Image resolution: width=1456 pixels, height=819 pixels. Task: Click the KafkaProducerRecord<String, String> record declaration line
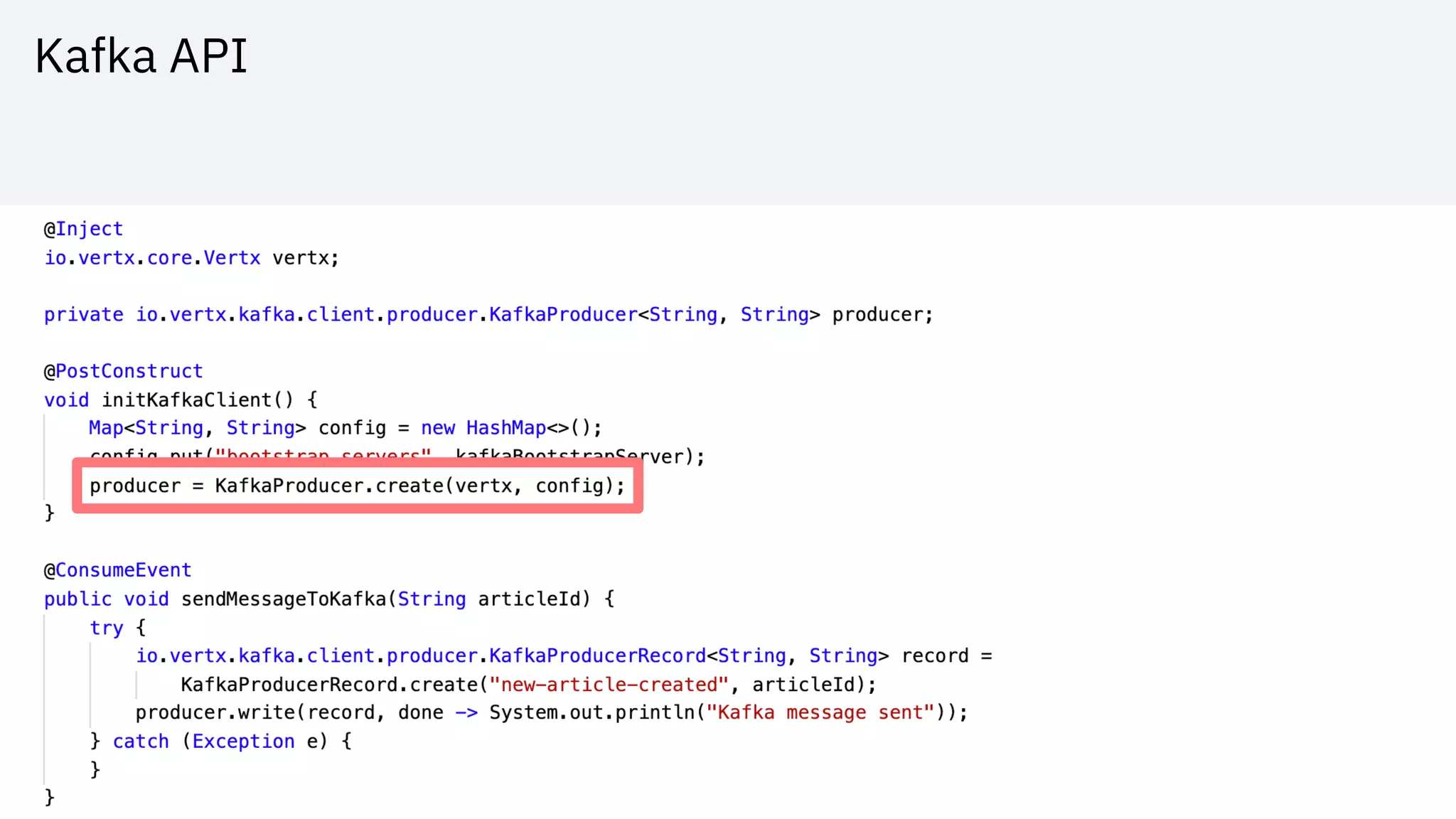click(x=564, y=655)
